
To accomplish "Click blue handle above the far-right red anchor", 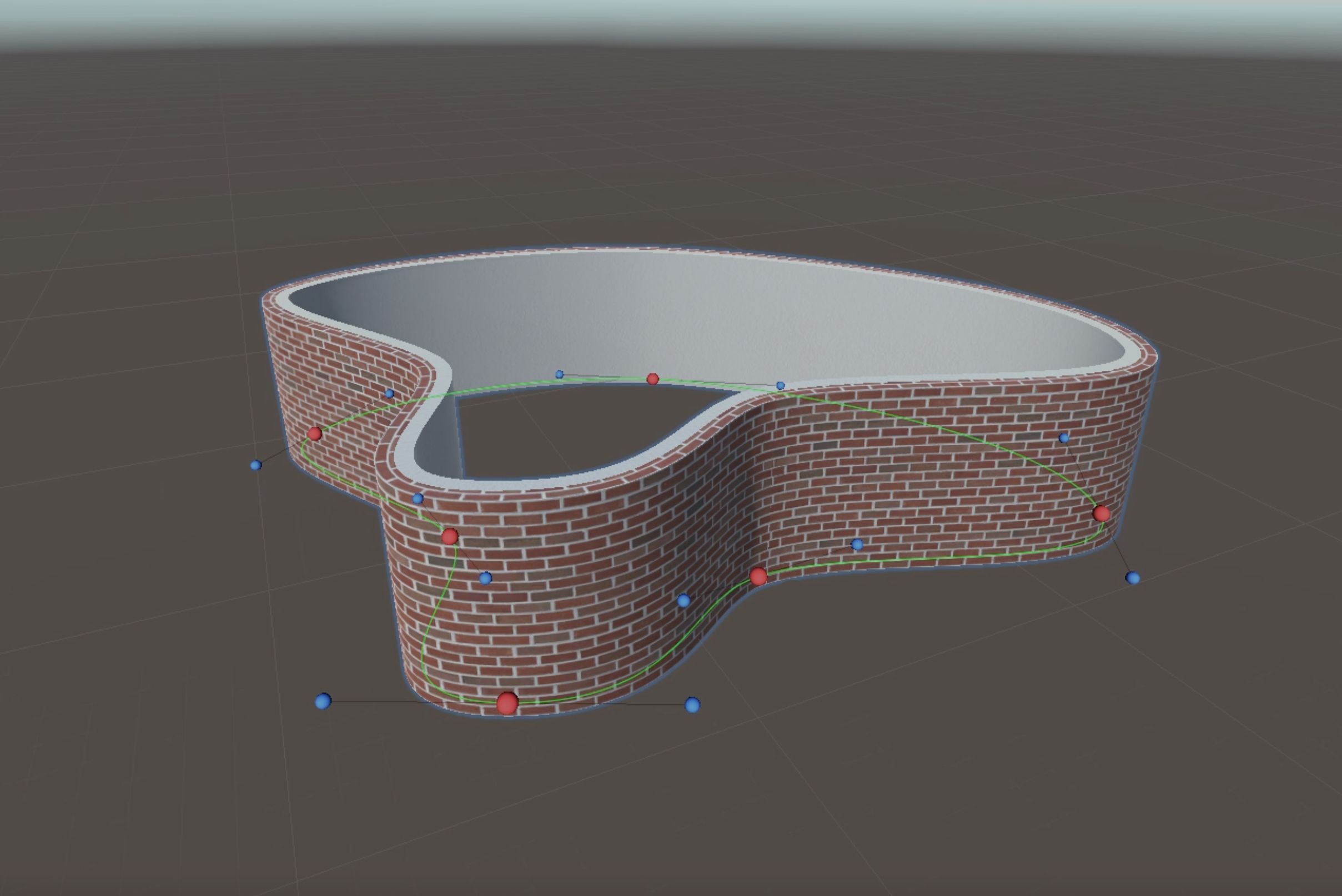I will pyautogui.click(x=1064, y=439).
